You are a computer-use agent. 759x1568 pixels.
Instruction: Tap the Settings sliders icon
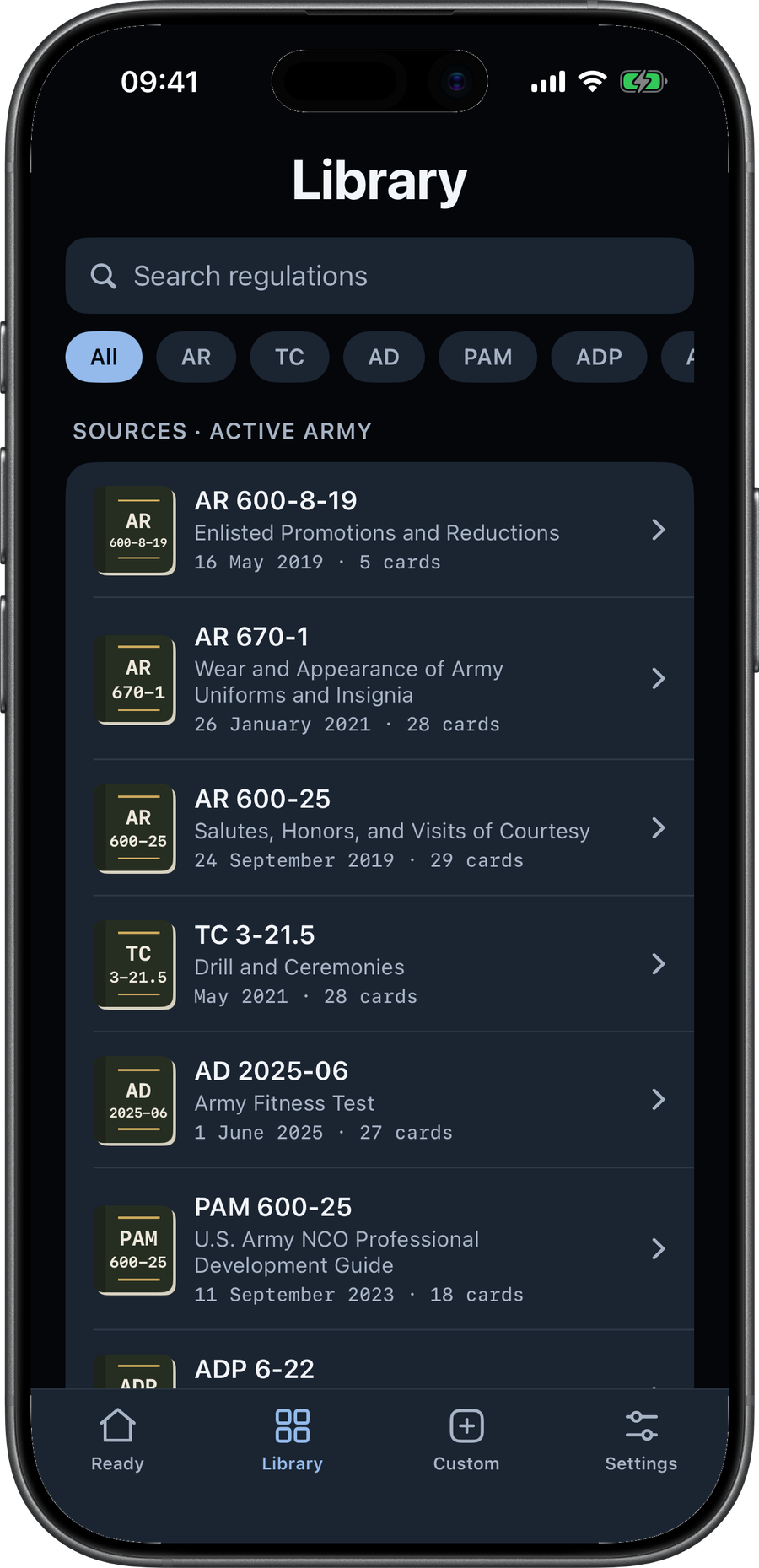point(642,1425)
